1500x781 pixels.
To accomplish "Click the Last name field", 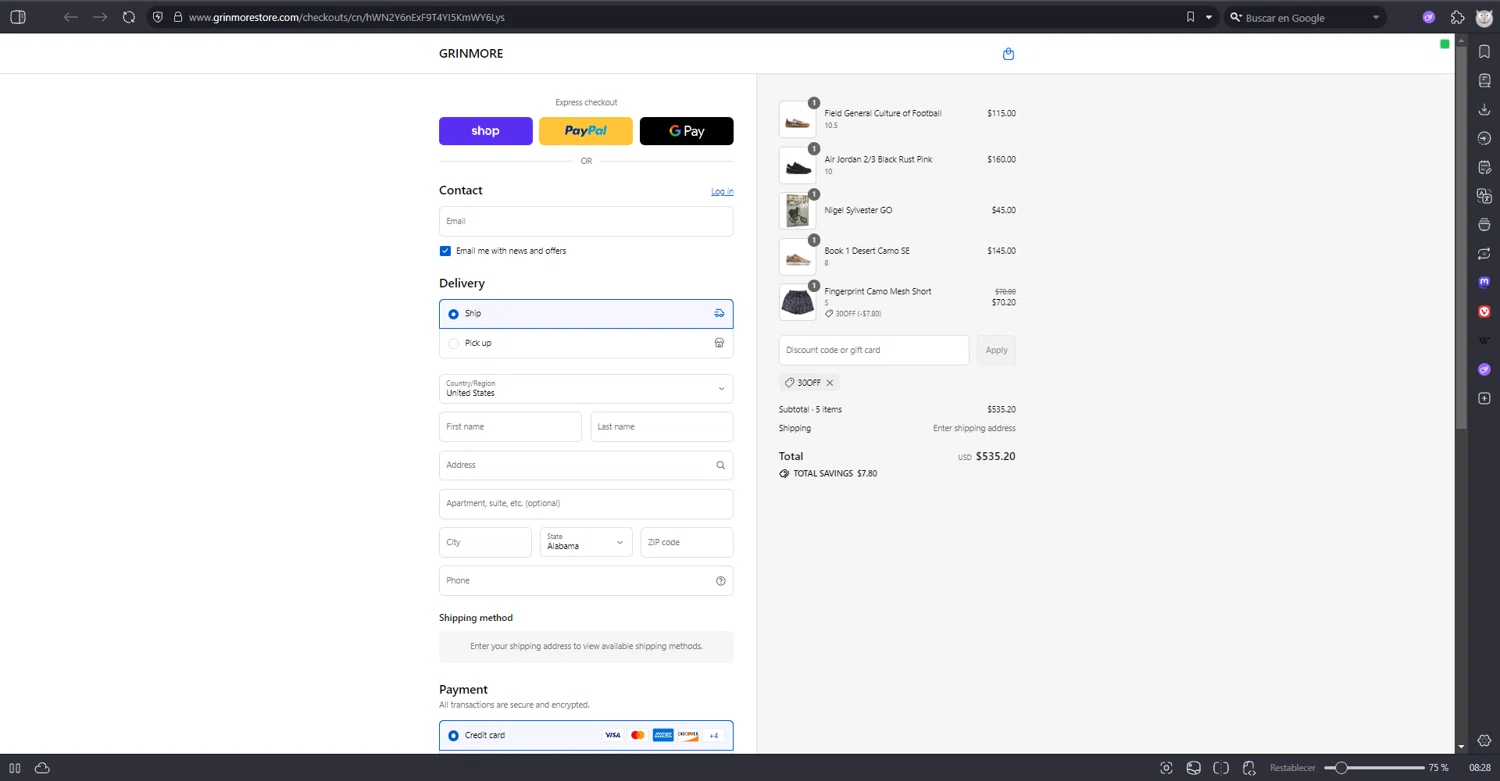I will (662, 427).
